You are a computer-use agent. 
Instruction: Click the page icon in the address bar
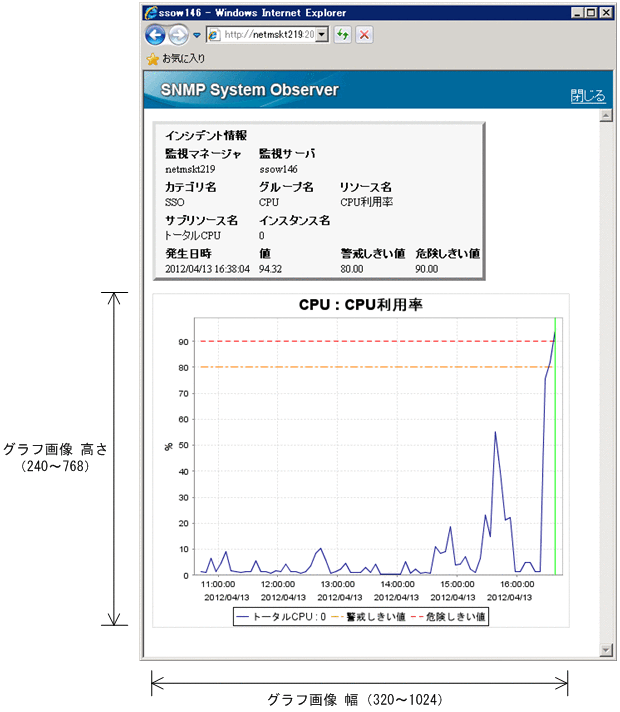click(x=214, y=35)
